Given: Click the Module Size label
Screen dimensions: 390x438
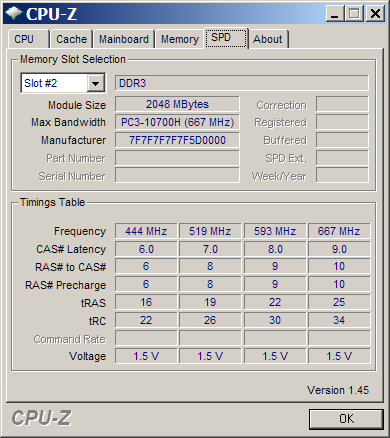Looking at the screenshot, I should pyautogui.click(x=77, y=105).
